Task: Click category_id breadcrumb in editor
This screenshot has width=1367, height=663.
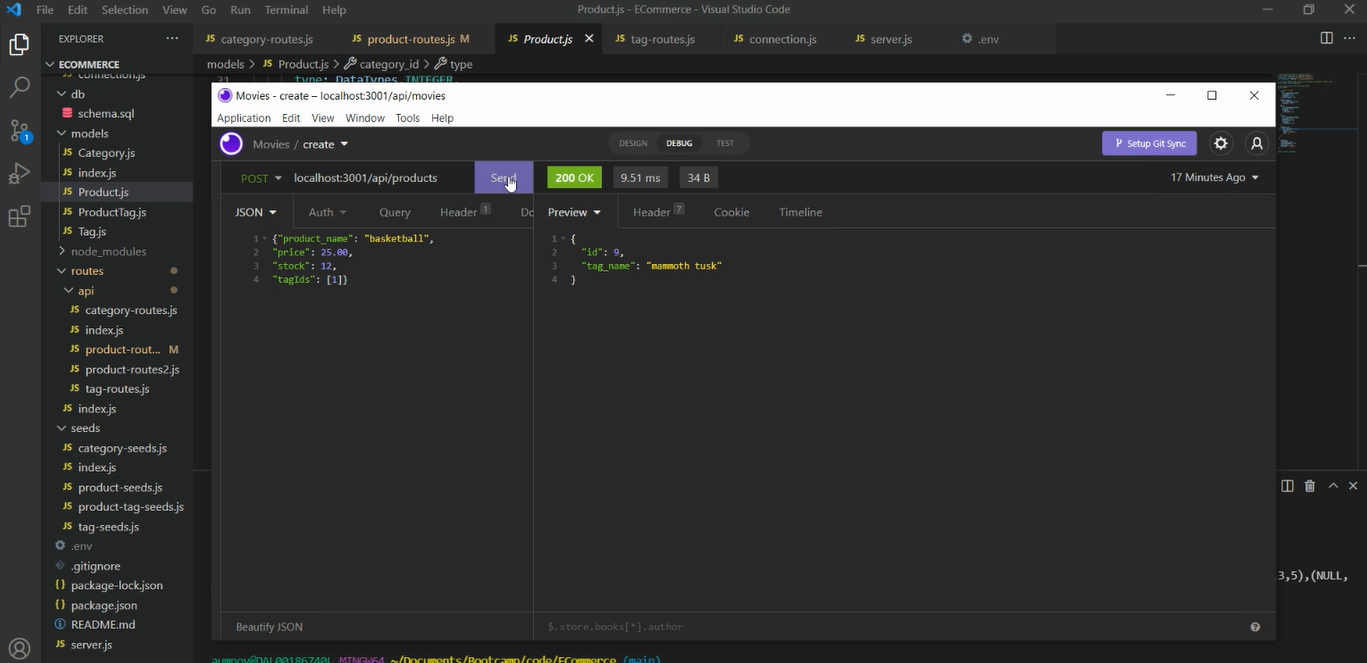Action: pos(389,64)
